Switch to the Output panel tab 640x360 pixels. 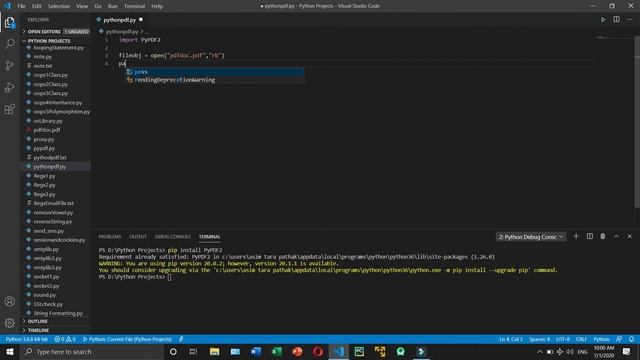click(138, 237)
